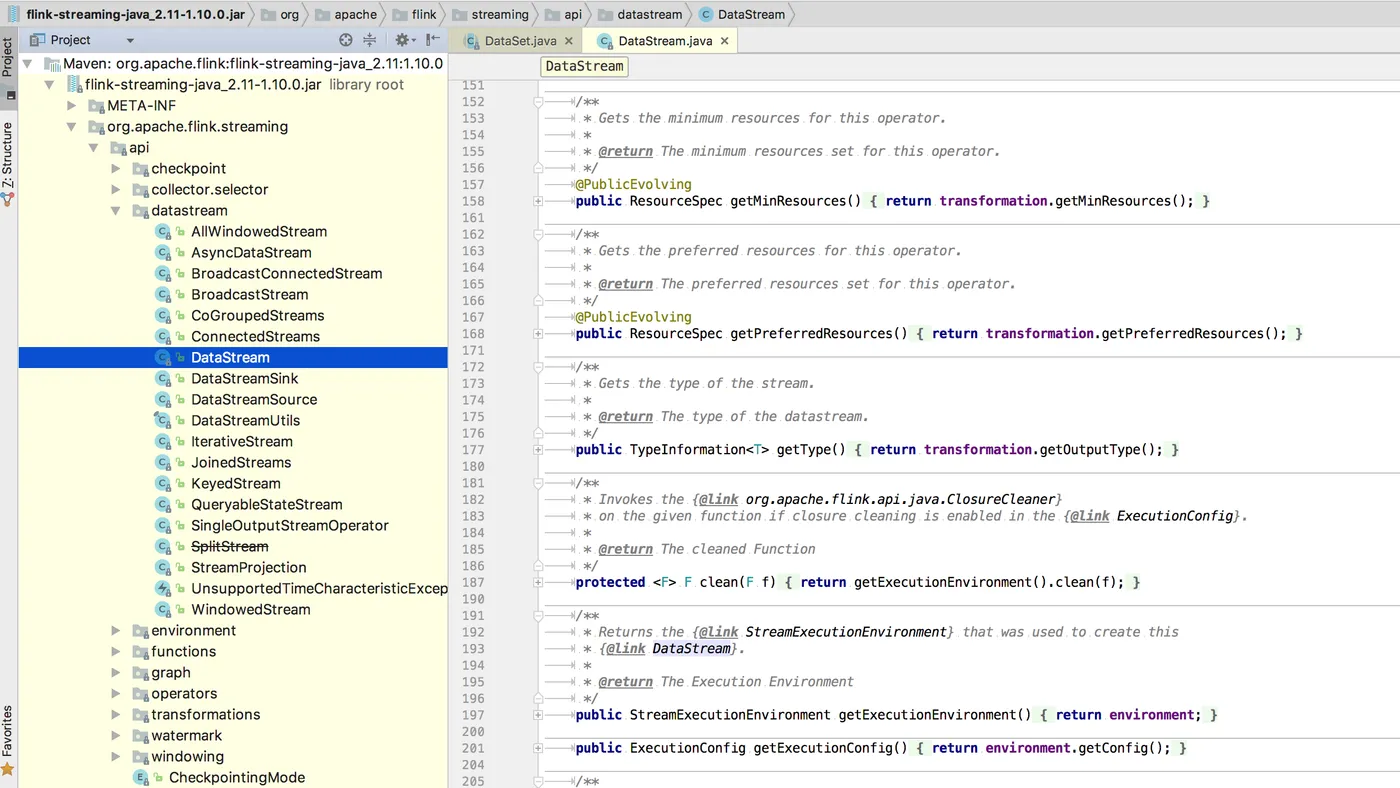This screenshot has width=1400, height=788.
Task: Click the AllWindowedStream class icon
Action: pos(163,231)
